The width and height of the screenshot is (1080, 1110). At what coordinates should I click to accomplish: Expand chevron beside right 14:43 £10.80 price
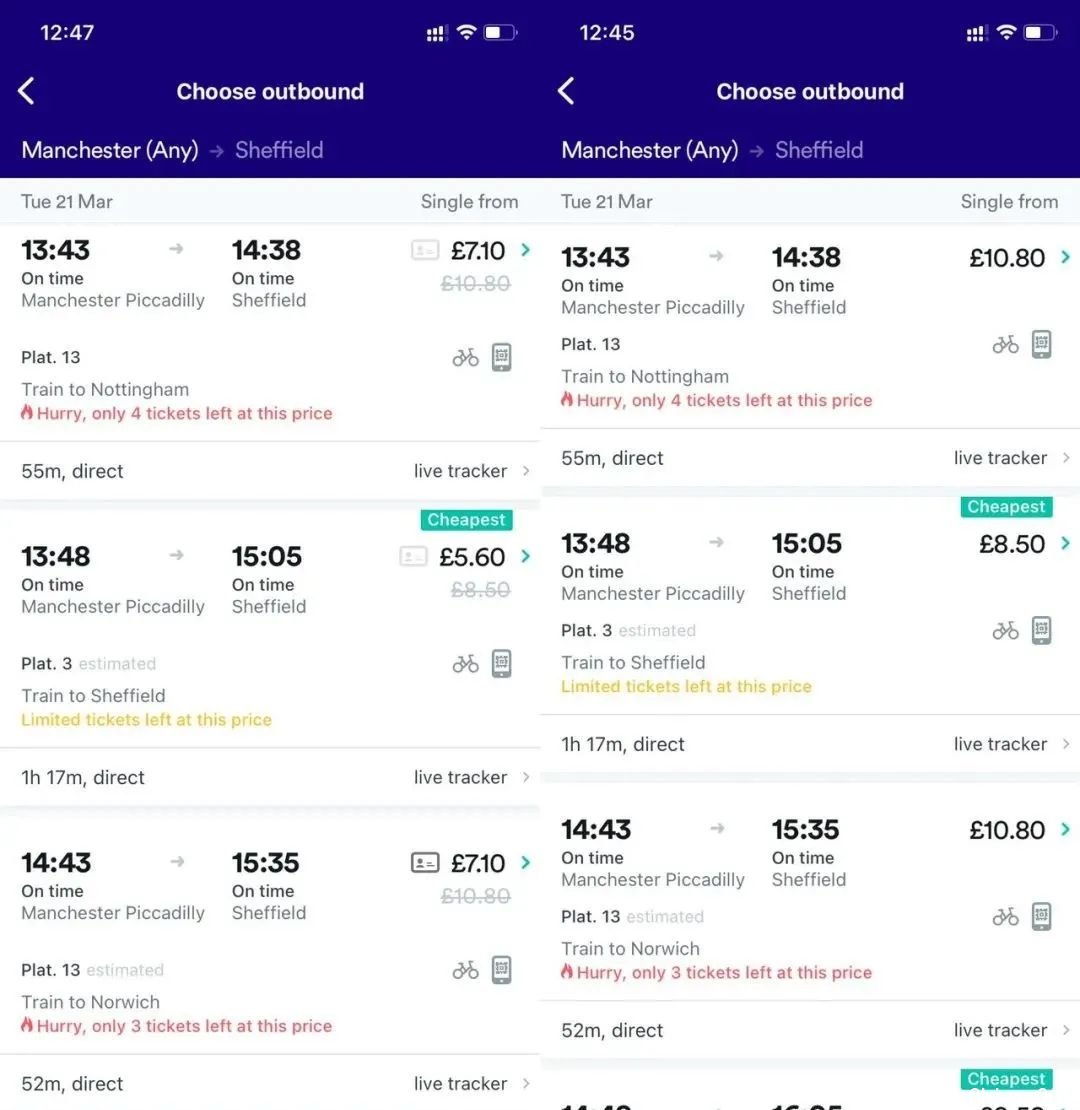click(1065, 829)
